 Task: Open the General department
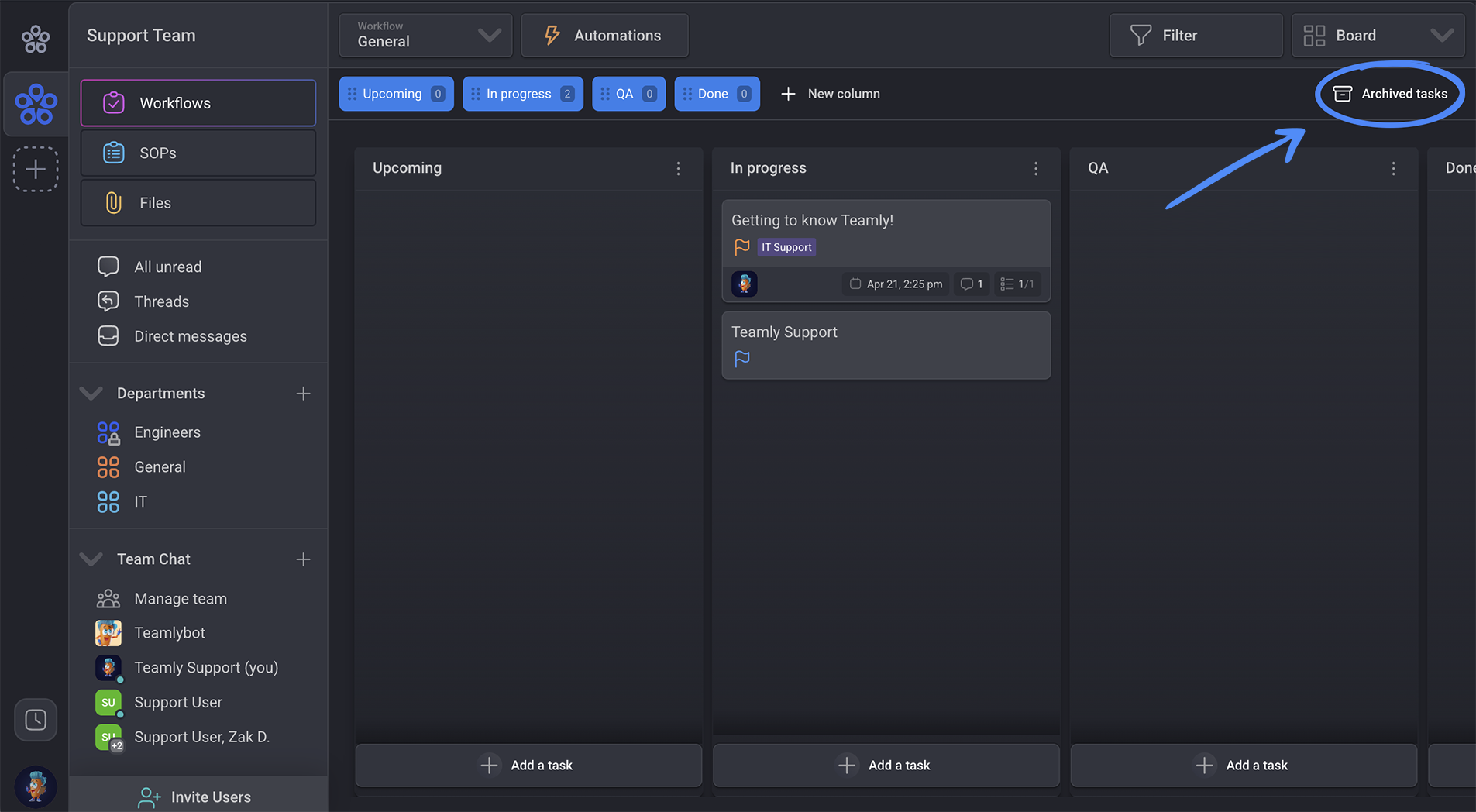(160, 467)
